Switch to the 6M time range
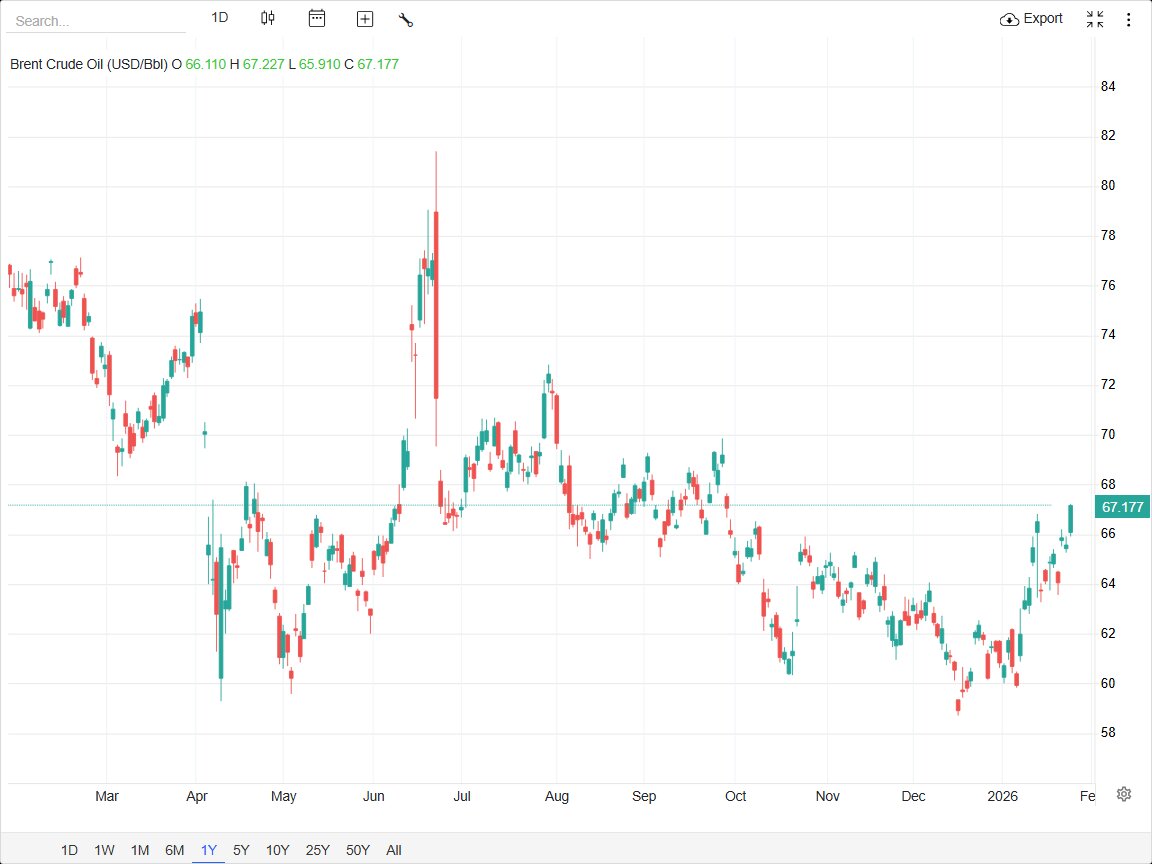 point(175,850)
